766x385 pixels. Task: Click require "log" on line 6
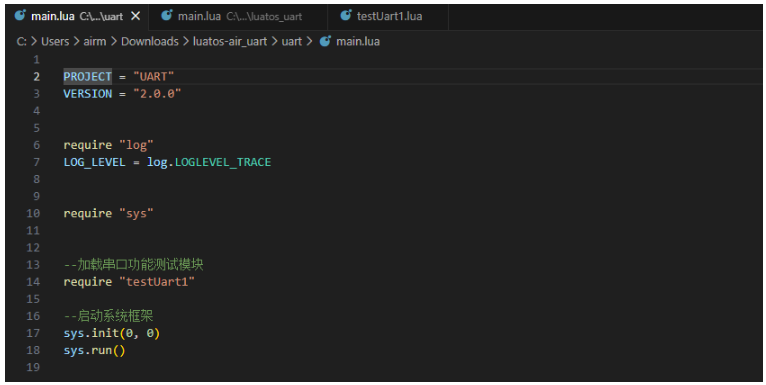pos(108,145)
